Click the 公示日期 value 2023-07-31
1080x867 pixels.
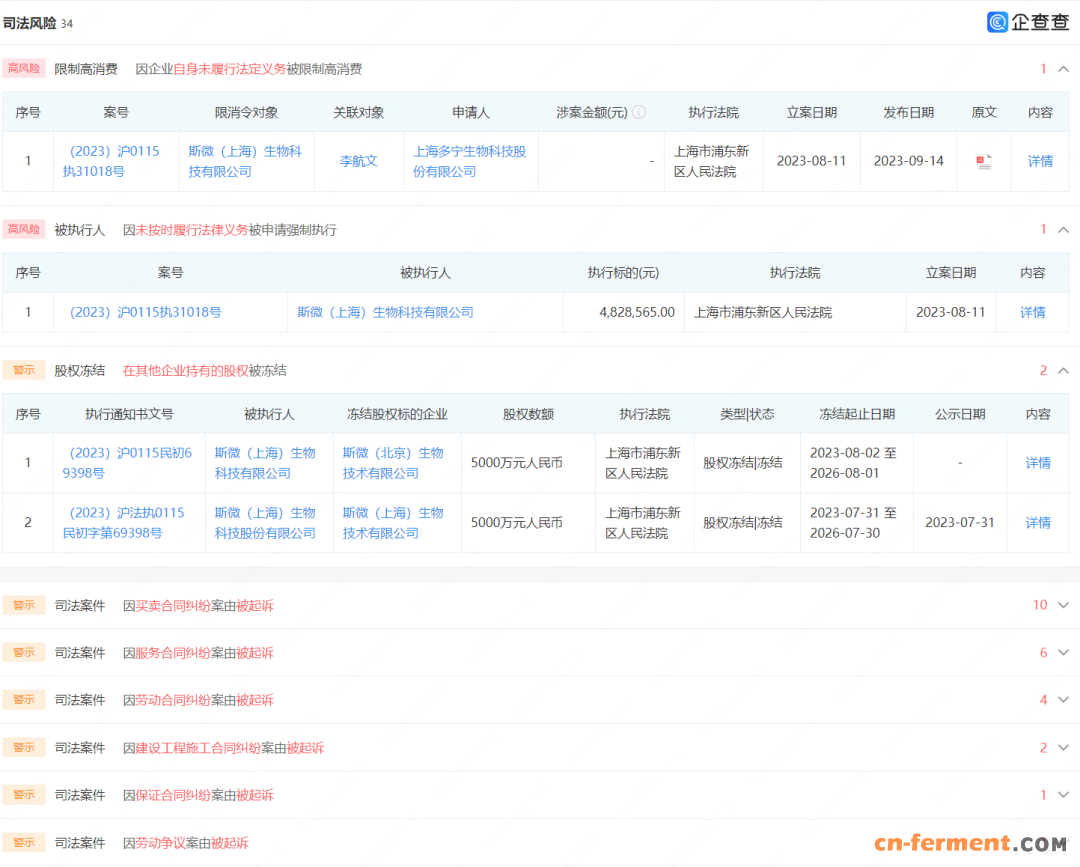[x=959, y=523]
